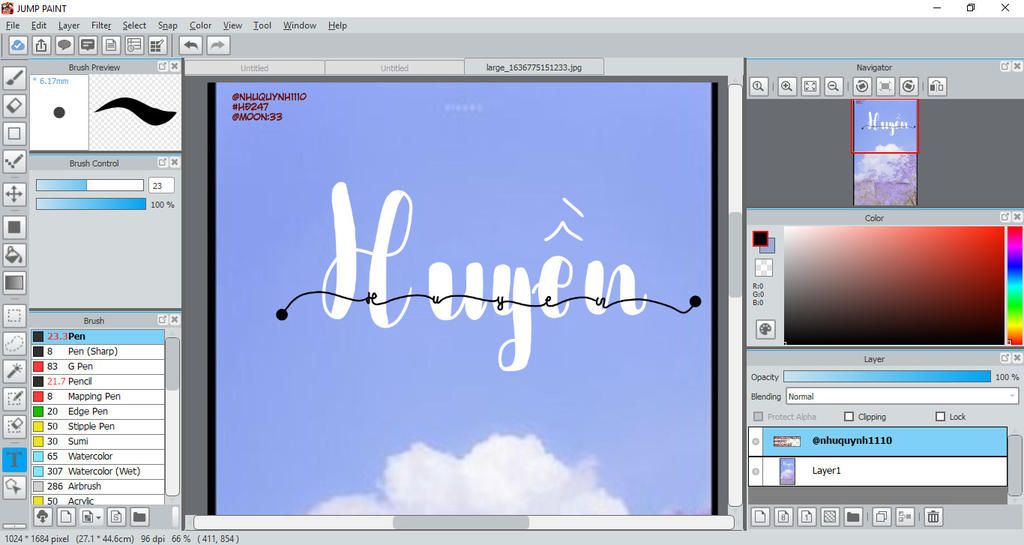Click the Navigator canvas thumbnail
Screen dimensions: 1024x545
[x=885, y=152]
